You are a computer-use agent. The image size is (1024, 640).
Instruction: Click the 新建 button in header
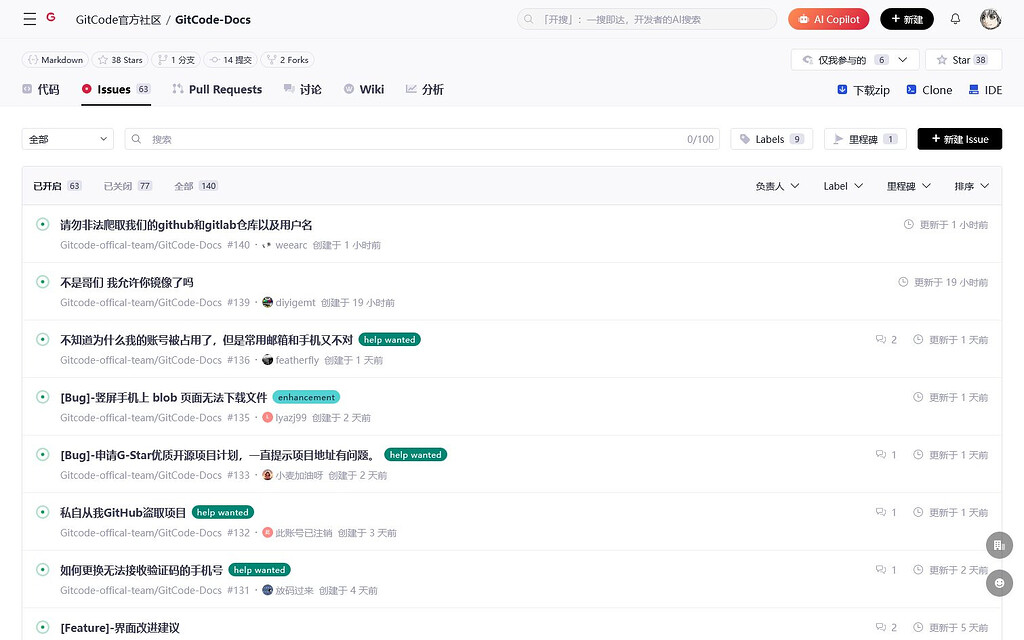pos(906,20)
